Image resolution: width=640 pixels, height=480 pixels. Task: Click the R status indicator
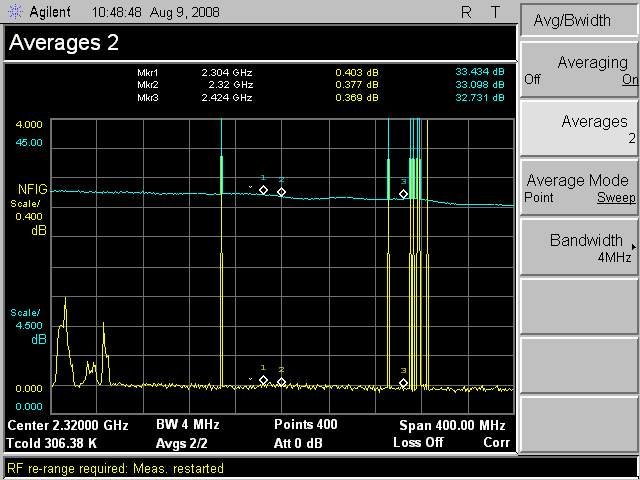(466, 13)
